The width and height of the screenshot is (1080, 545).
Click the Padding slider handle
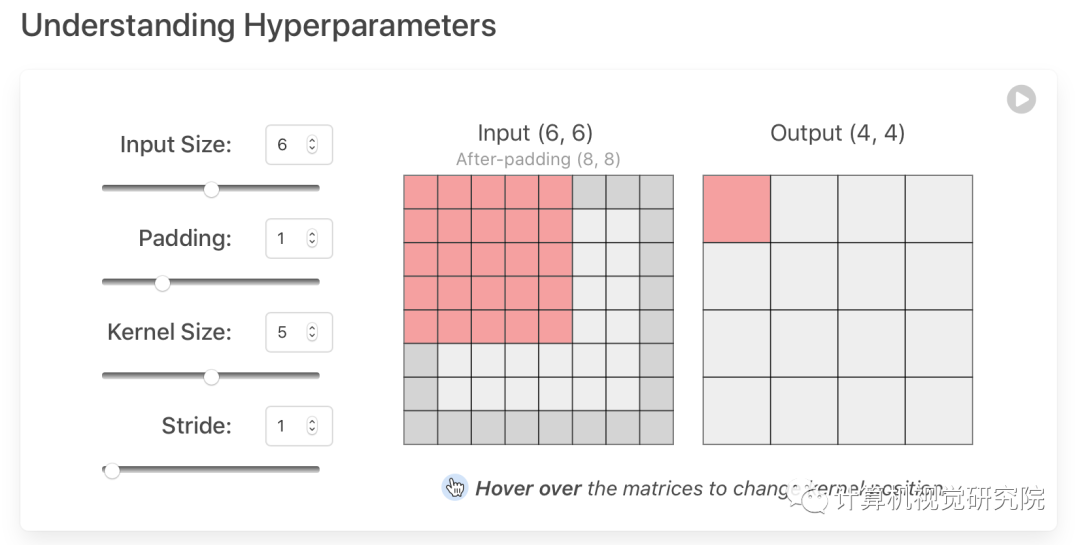pos(162,283)
